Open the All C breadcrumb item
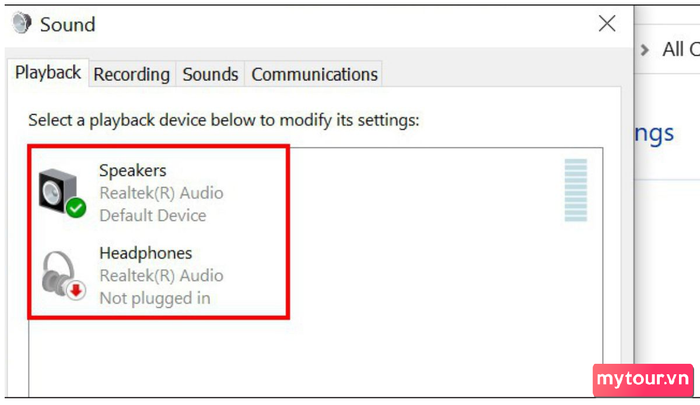The image size is (700, 405). tap(681, 49)
